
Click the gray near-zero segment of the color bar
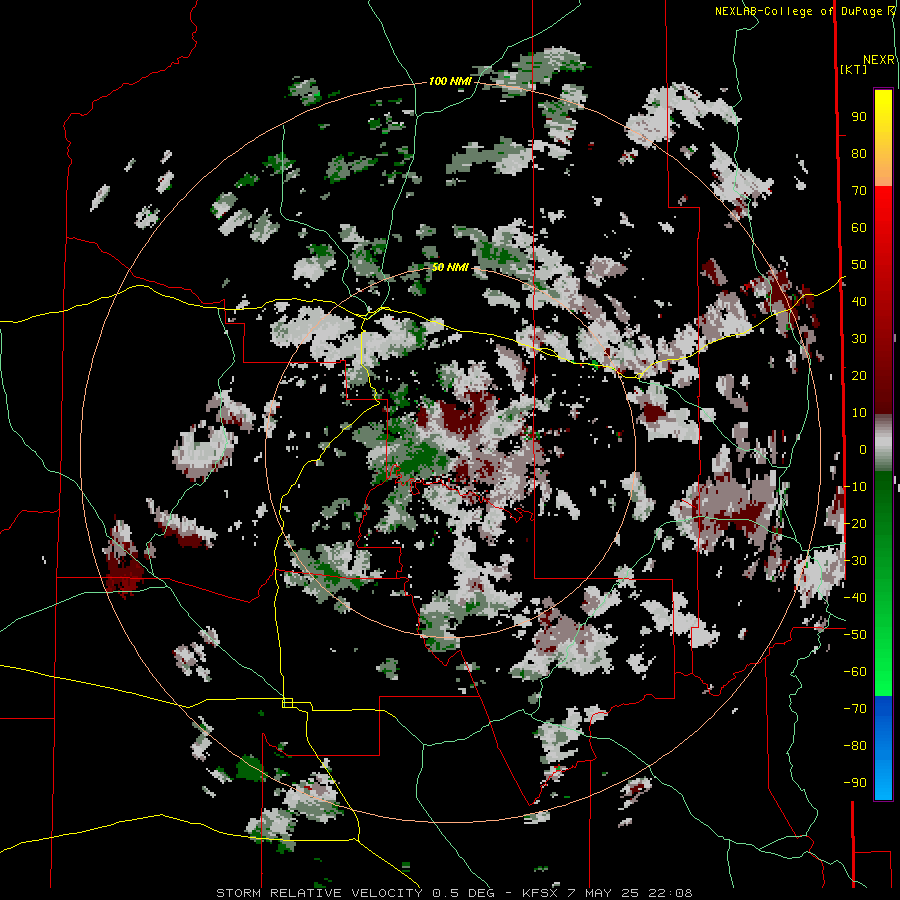883,443
